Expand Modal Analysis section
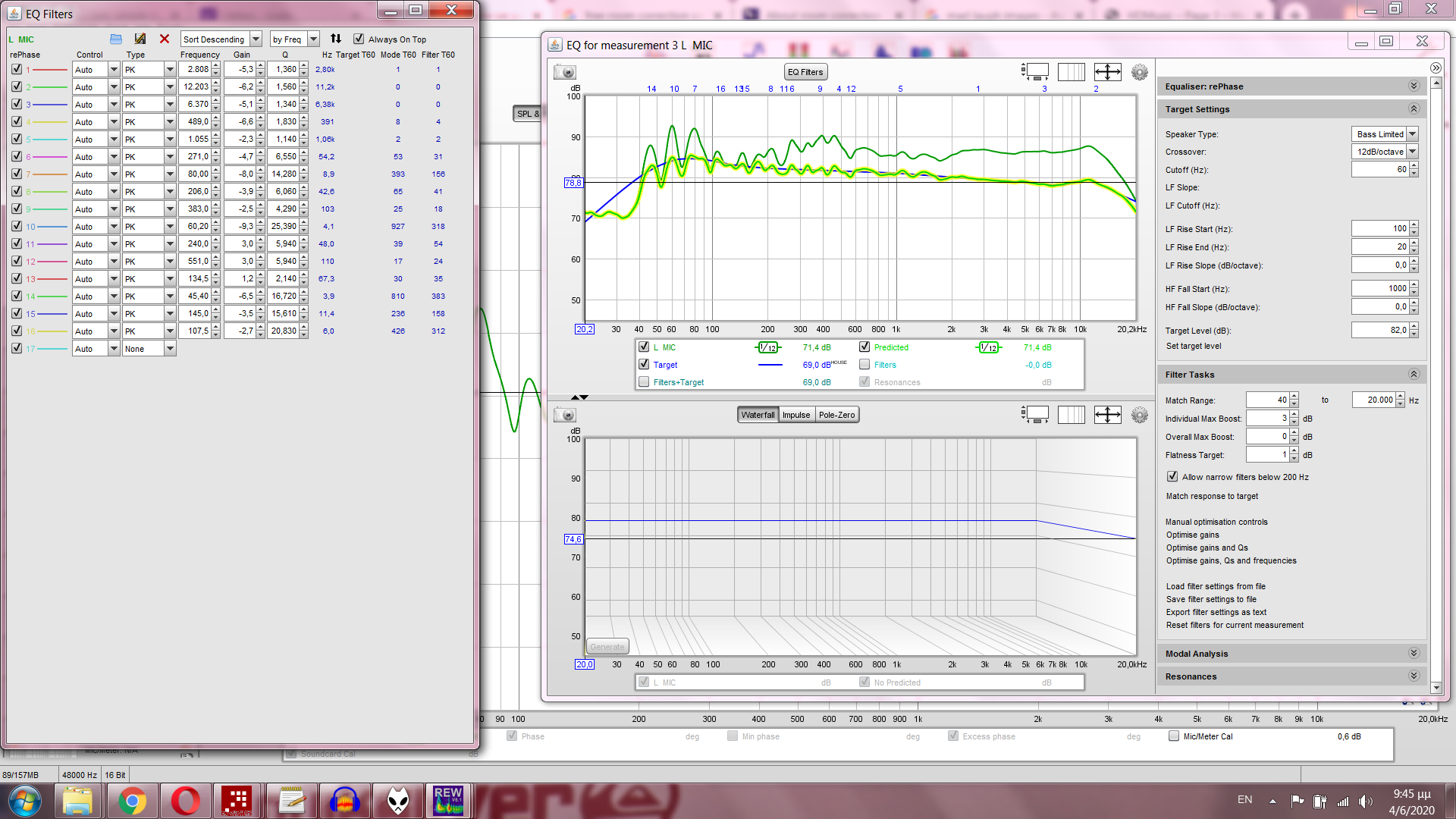Screen dimensions: 1456x819 click(1414, 653)
